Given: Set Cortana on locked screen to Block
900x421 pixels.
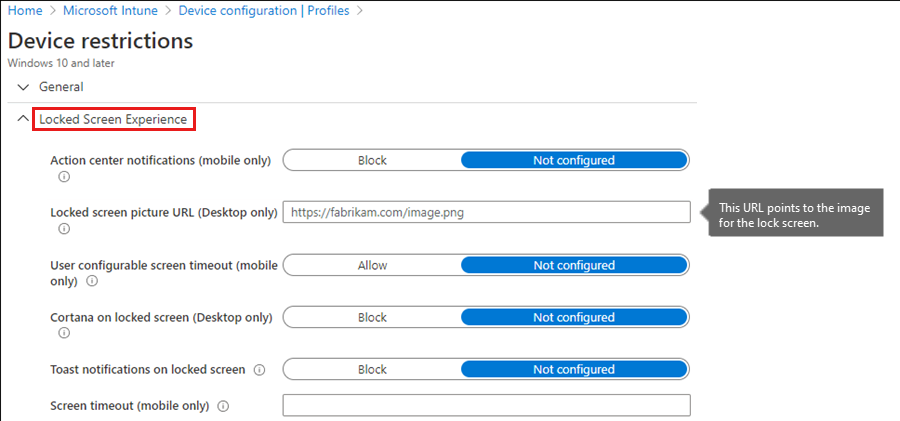Looking at the screenshot, I should 372,318.
